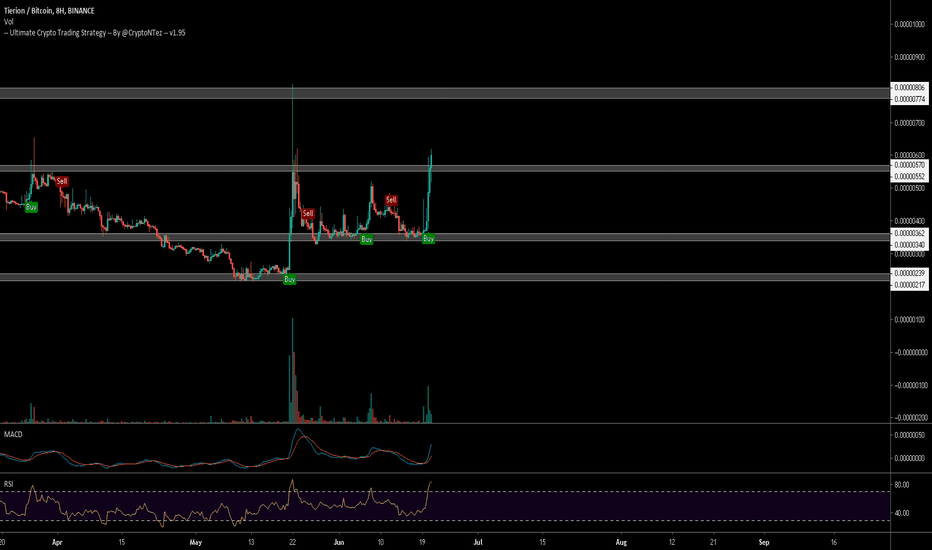Click the Aug date axis label

pos(621,542)
